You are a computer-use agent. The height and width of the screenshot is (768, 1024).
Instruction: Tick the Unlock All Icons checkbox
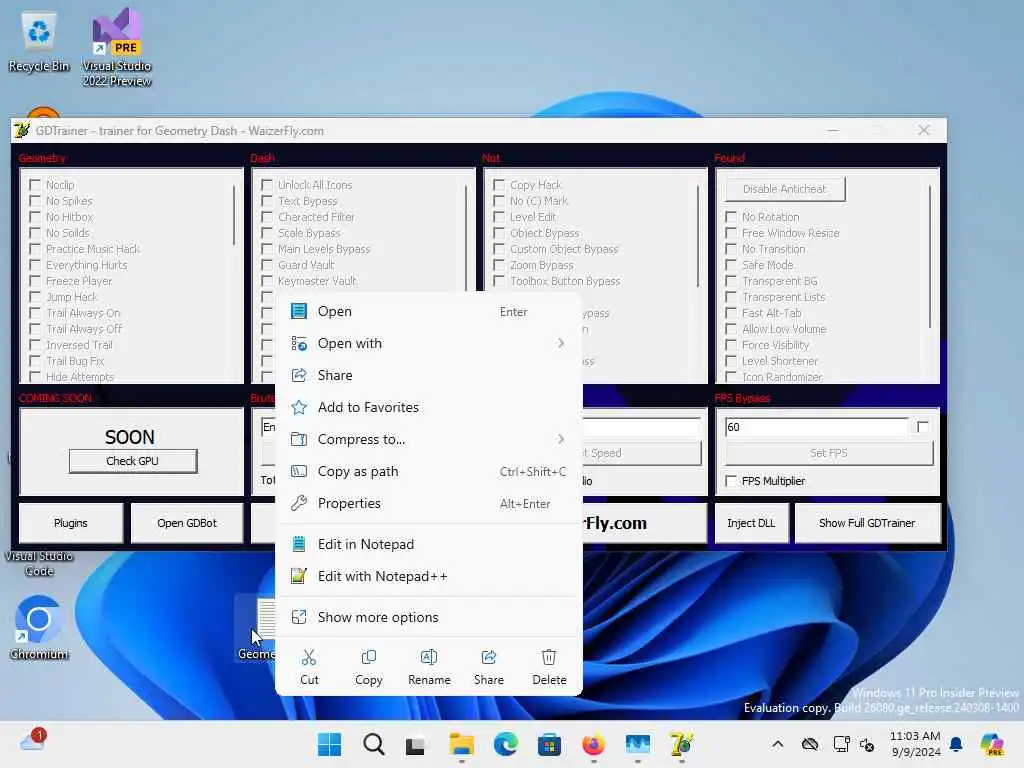coord(266,185)
